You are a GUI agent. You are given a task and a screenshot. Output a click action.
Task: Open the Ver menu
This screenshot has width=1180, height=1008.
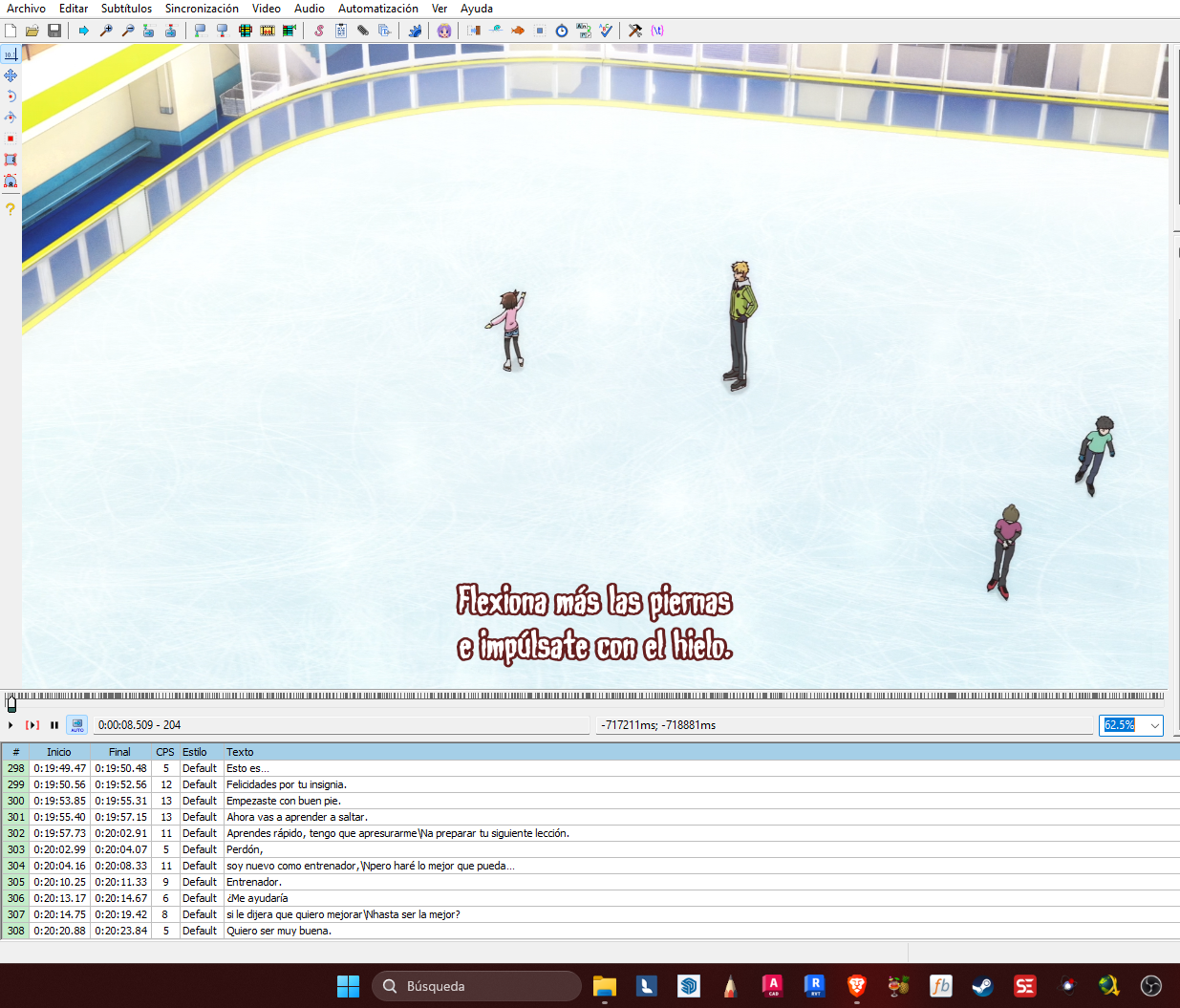pos(440,9)
